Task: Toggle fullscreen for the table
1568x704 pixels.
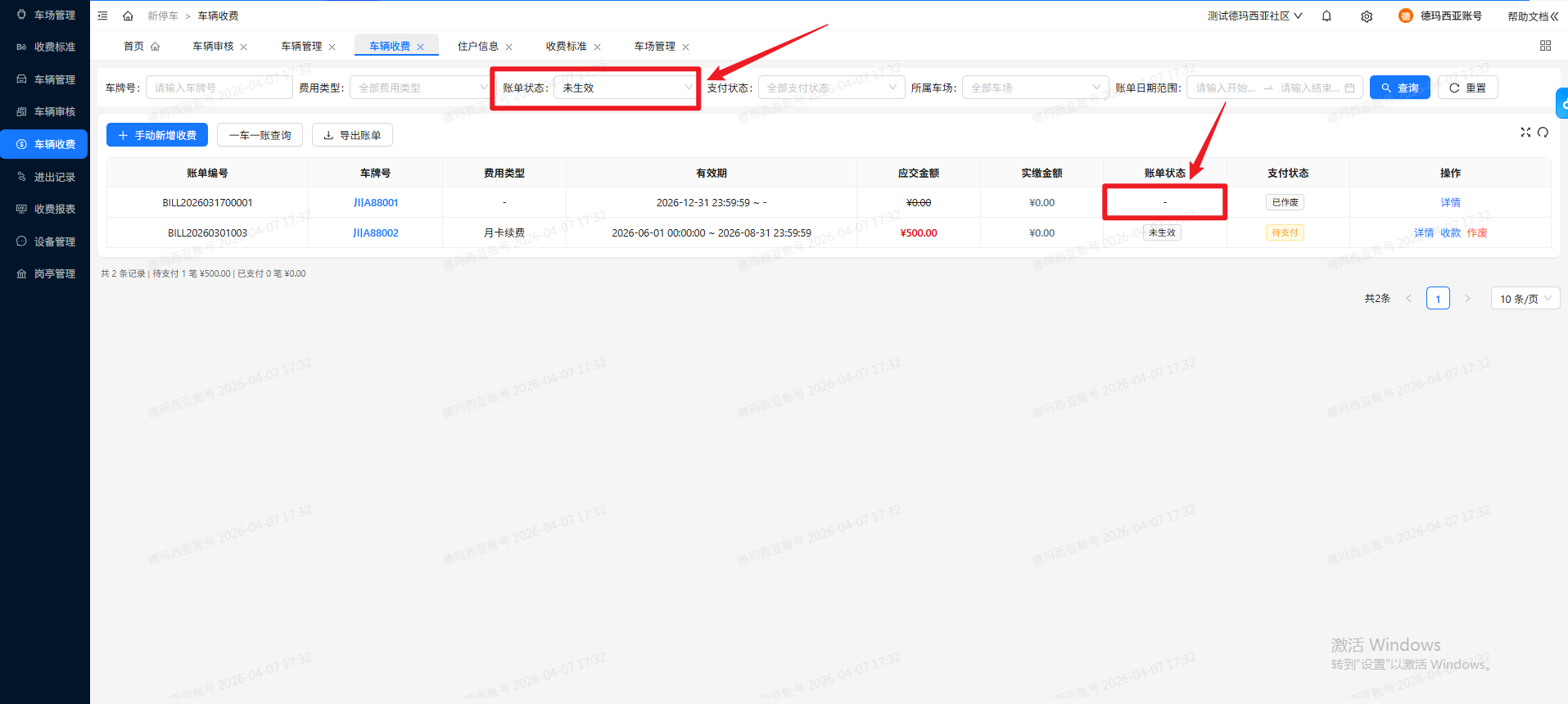Action: tap(1525, 132)
